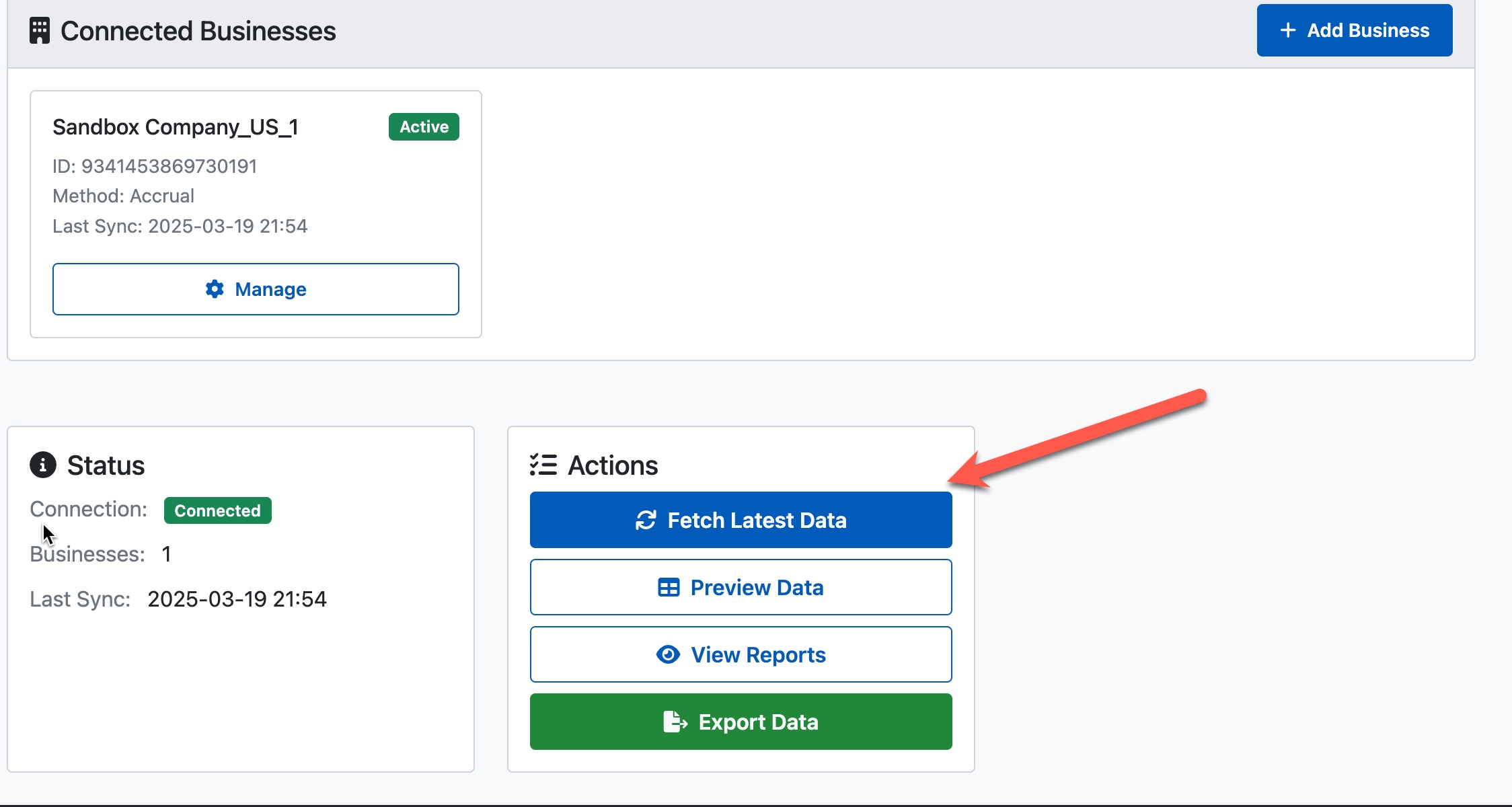The height and width of the screenshot is (807, 1512).
Task: Click the Businesses: label
Action: pos(87,554)
